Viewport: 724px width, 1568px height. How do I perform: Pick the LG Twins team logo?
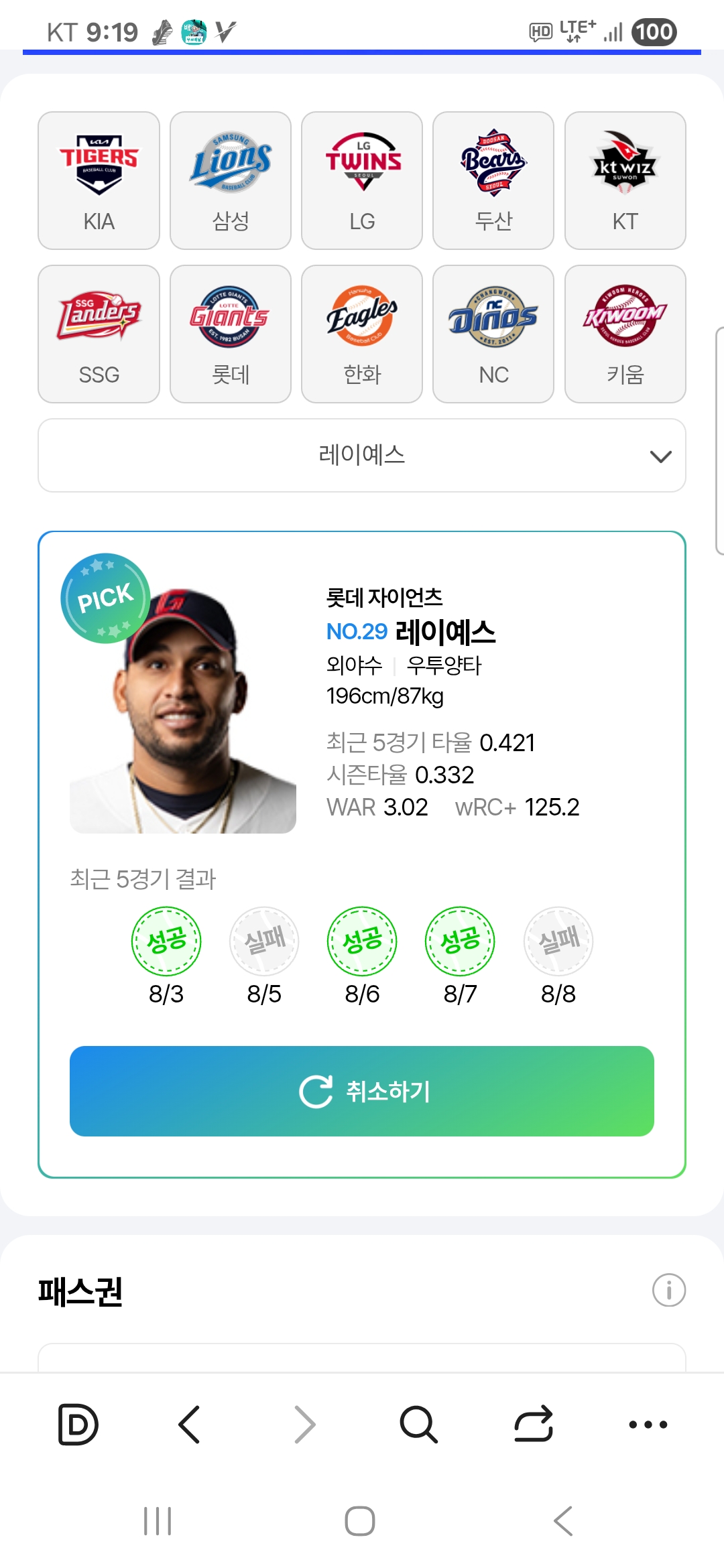[363, 162]
